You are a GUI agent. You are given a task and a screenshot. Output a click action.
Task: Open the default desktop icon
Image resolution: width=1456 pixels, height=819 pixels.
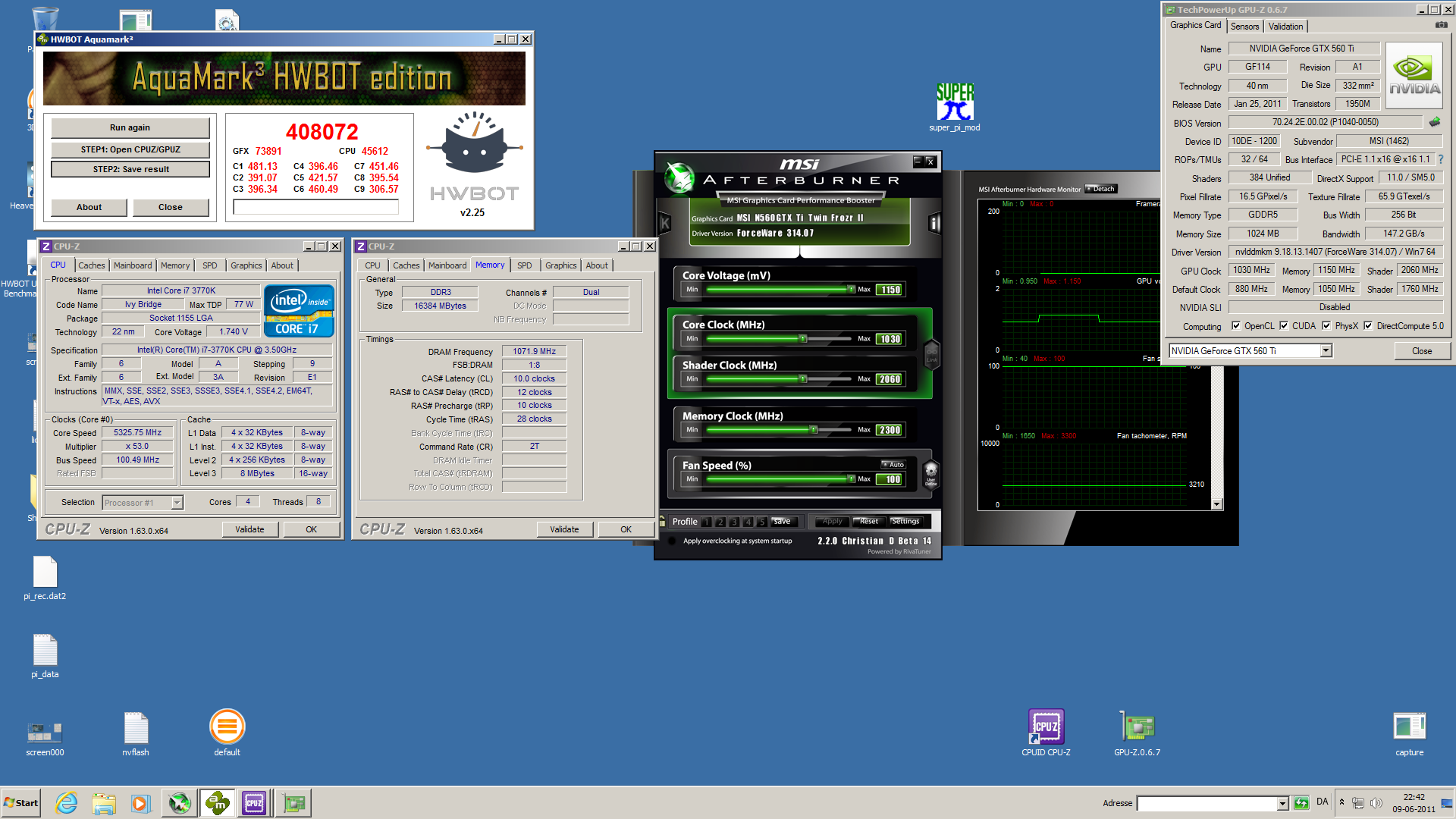tap(227, 733)
